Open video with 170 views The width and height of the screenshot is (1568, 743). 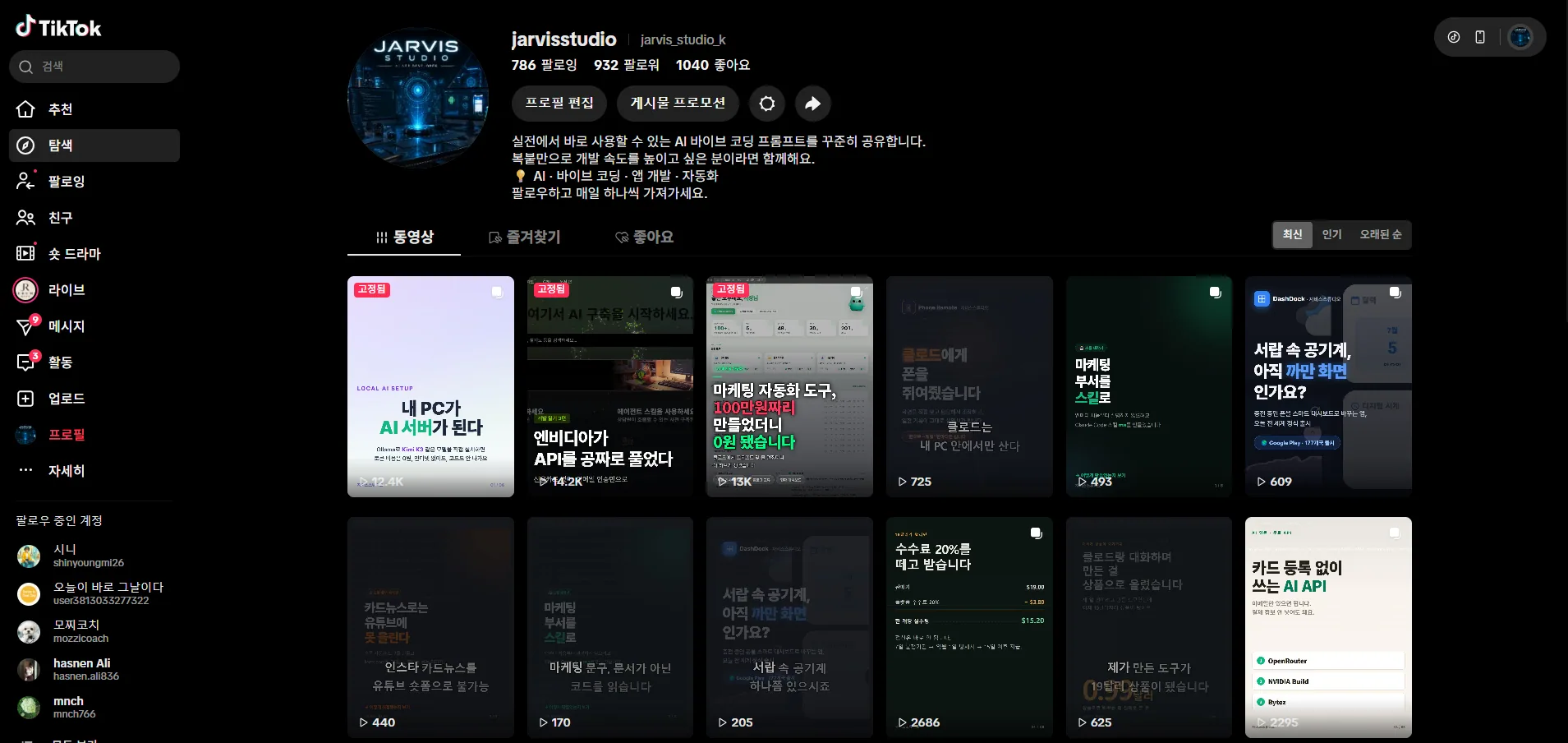click(610, 627)
